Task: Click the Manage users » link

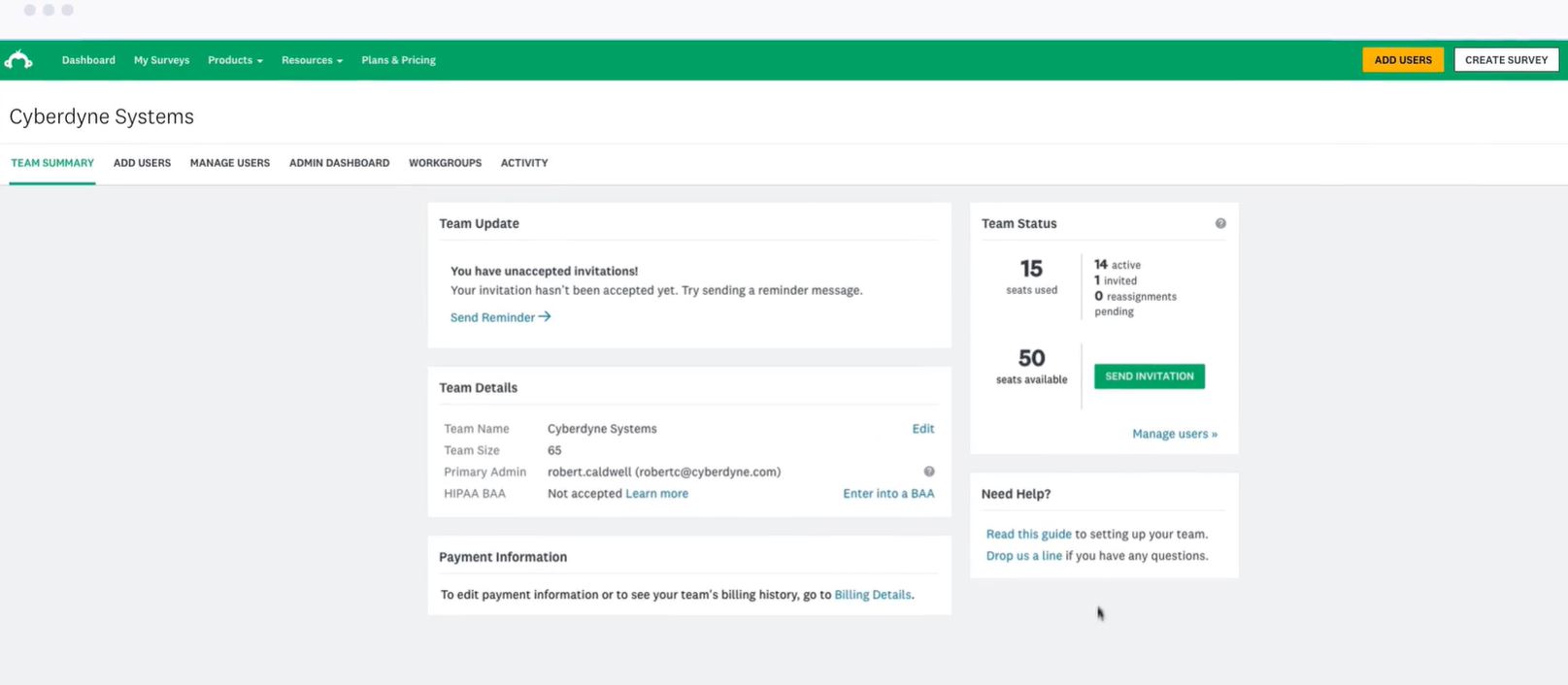Action: (x=1174, y=434)
